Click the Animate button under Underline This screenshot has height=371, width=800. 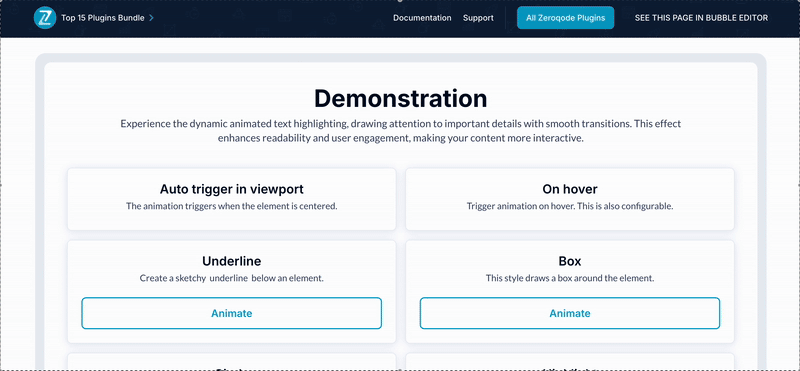pos(232,313)
